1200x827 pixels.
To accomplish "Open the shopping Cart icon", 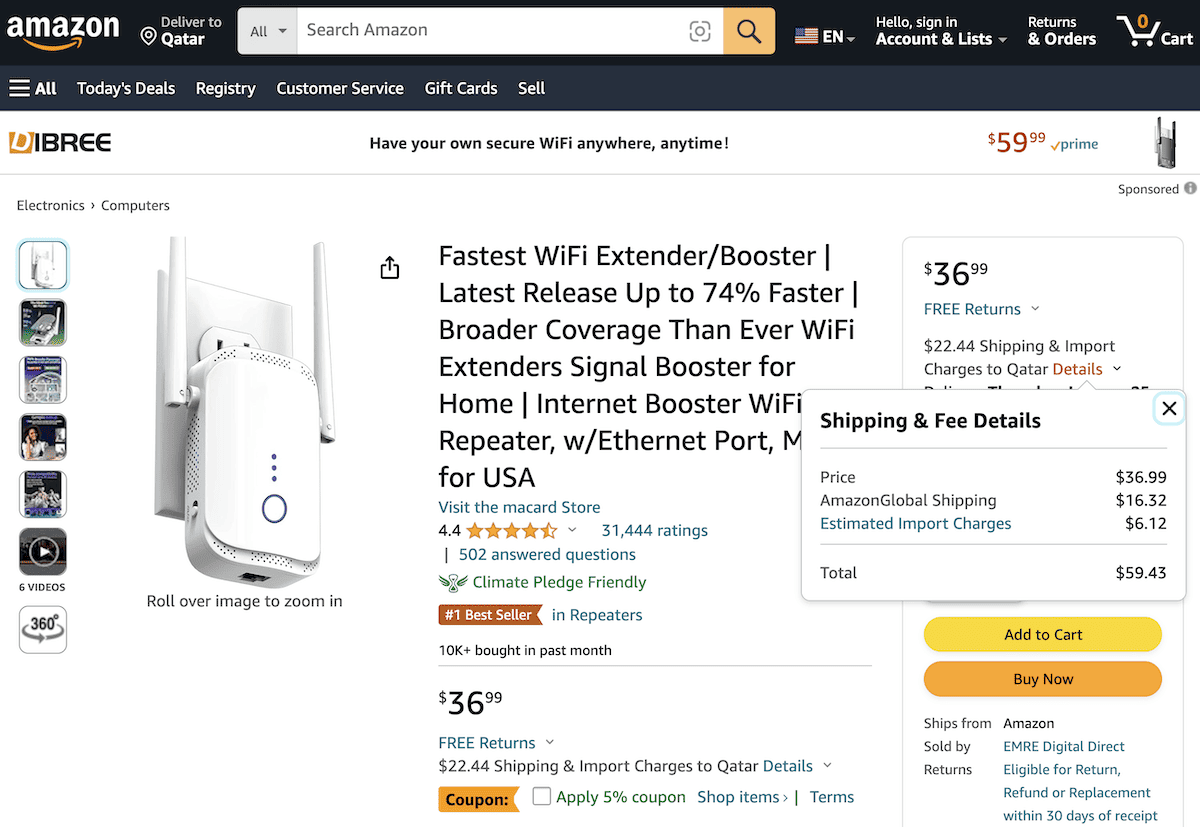I will pyautogui.click(x=1138, y=30).
